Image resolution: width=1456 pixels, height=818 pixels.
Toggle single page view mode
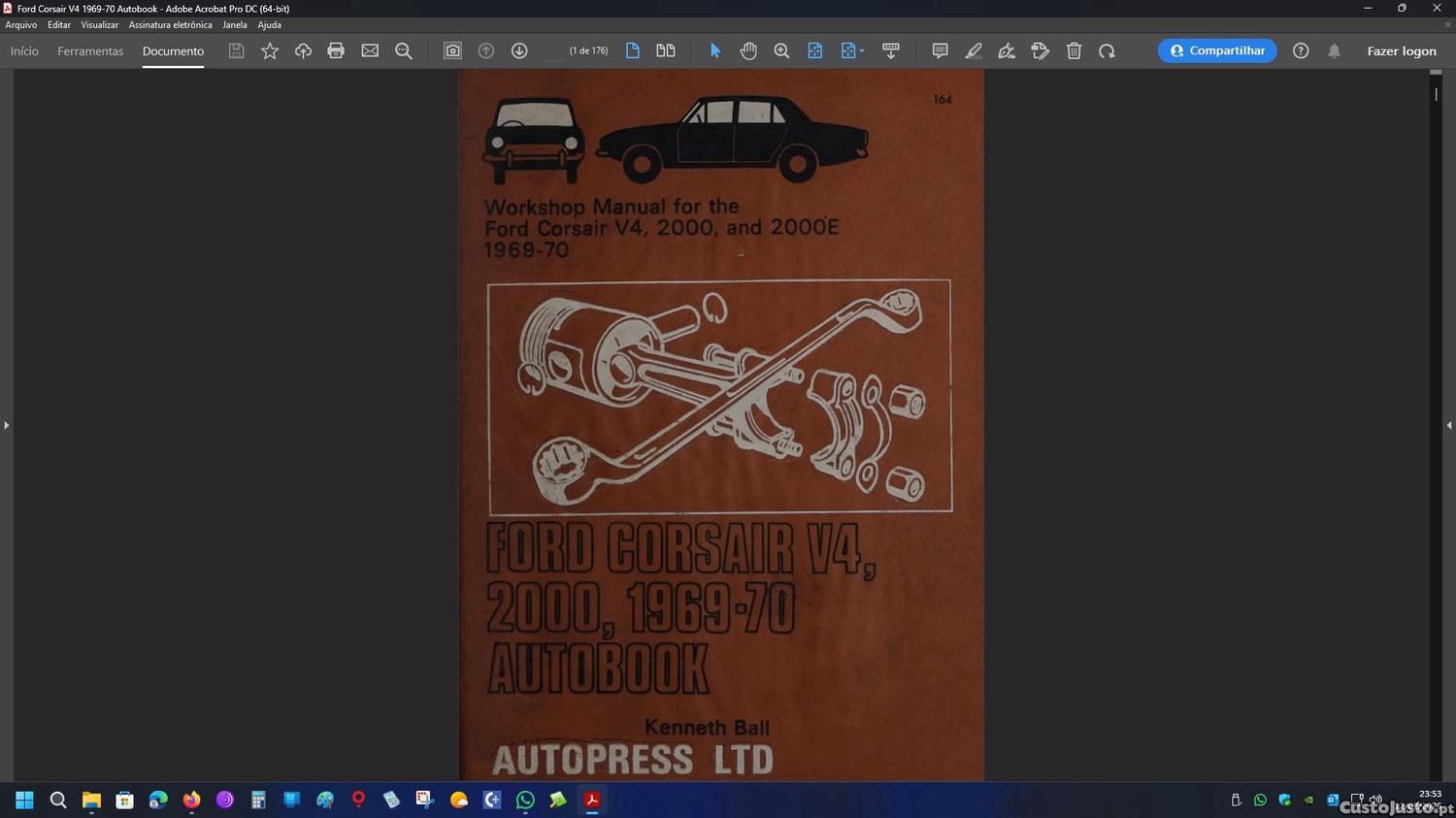[x=633, y=51]
